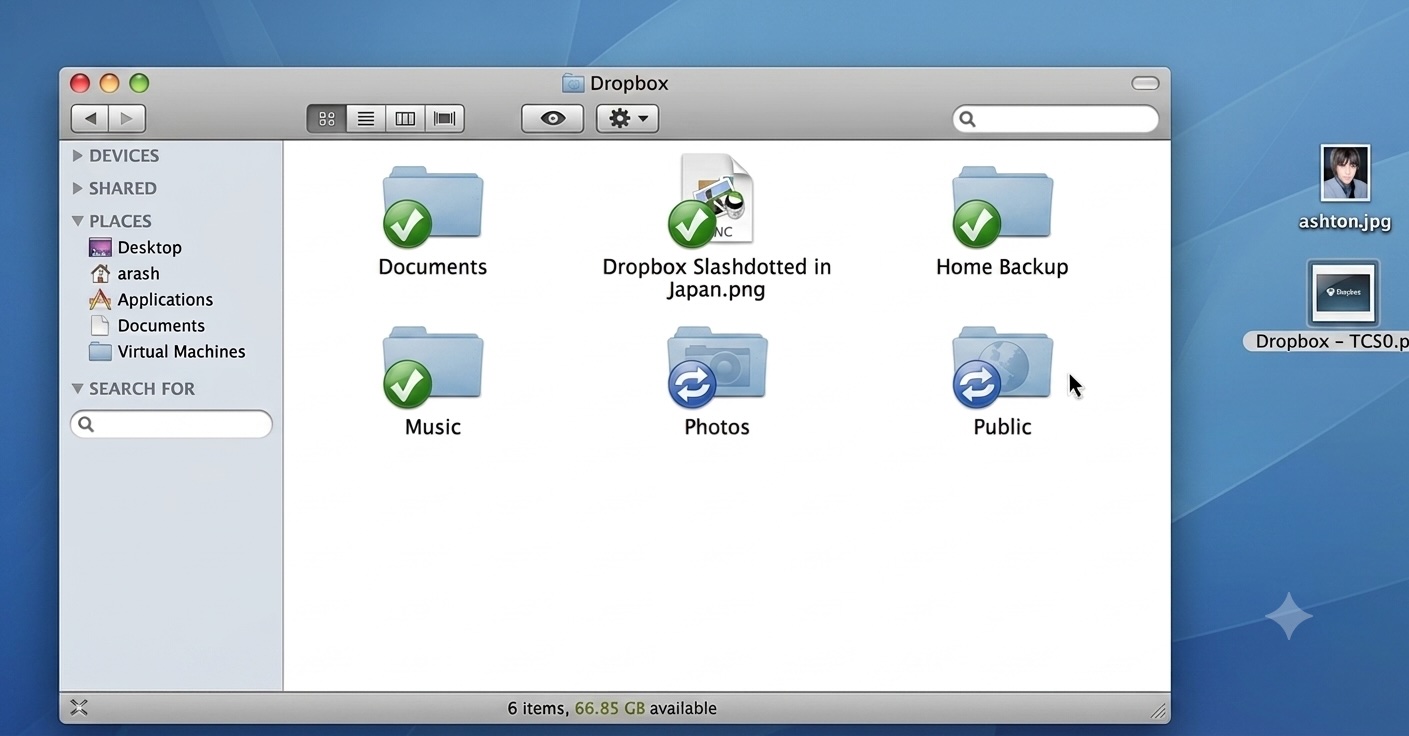Click the Dropbox folder icon in title bar
The height and width of the screenshot is (736, 1409).
coord(573,83)
